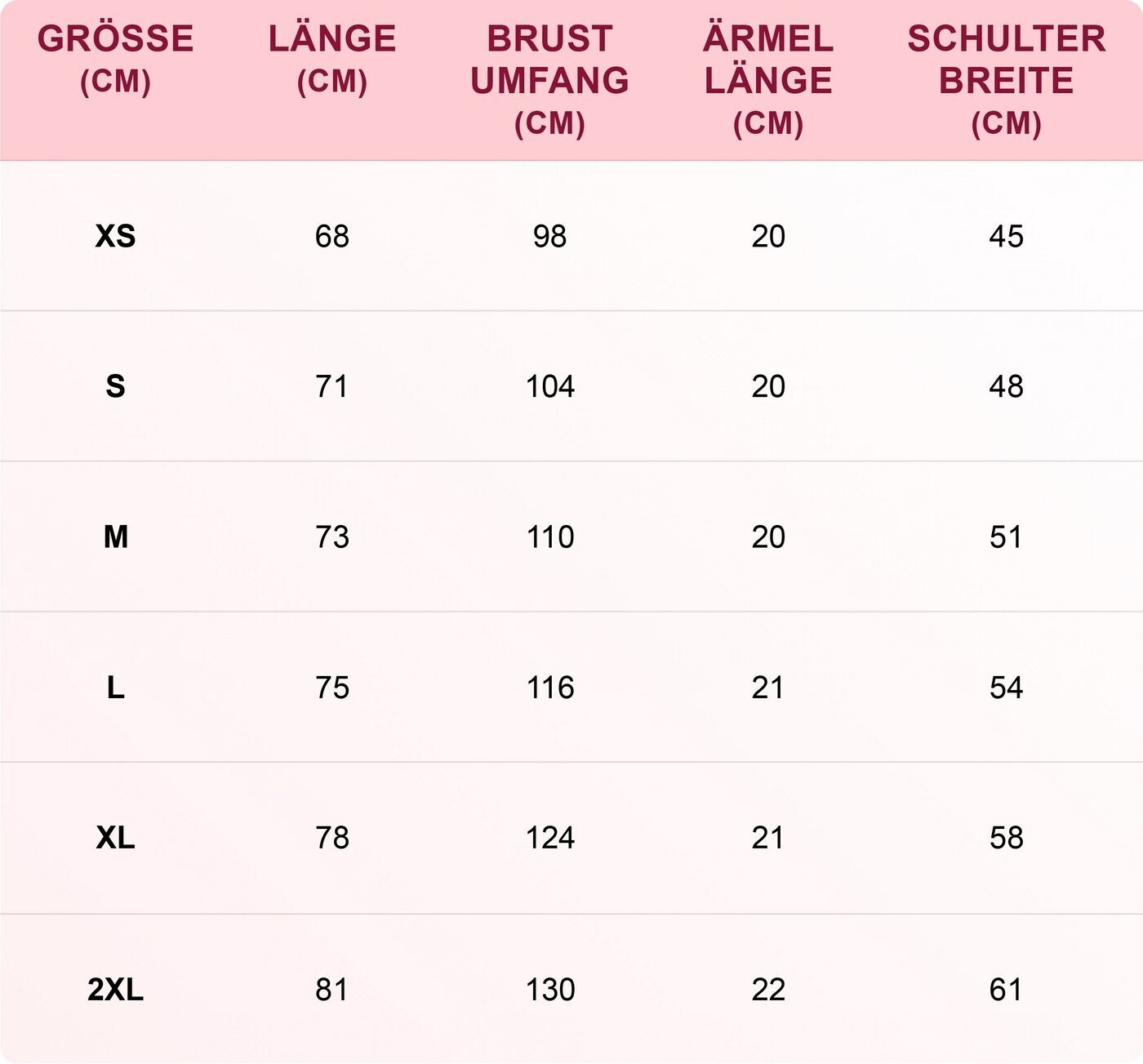Click sleeve length 22 for 2XL
The height and width of the screenshot is (1064, 1143).
[x=768, y=990]
